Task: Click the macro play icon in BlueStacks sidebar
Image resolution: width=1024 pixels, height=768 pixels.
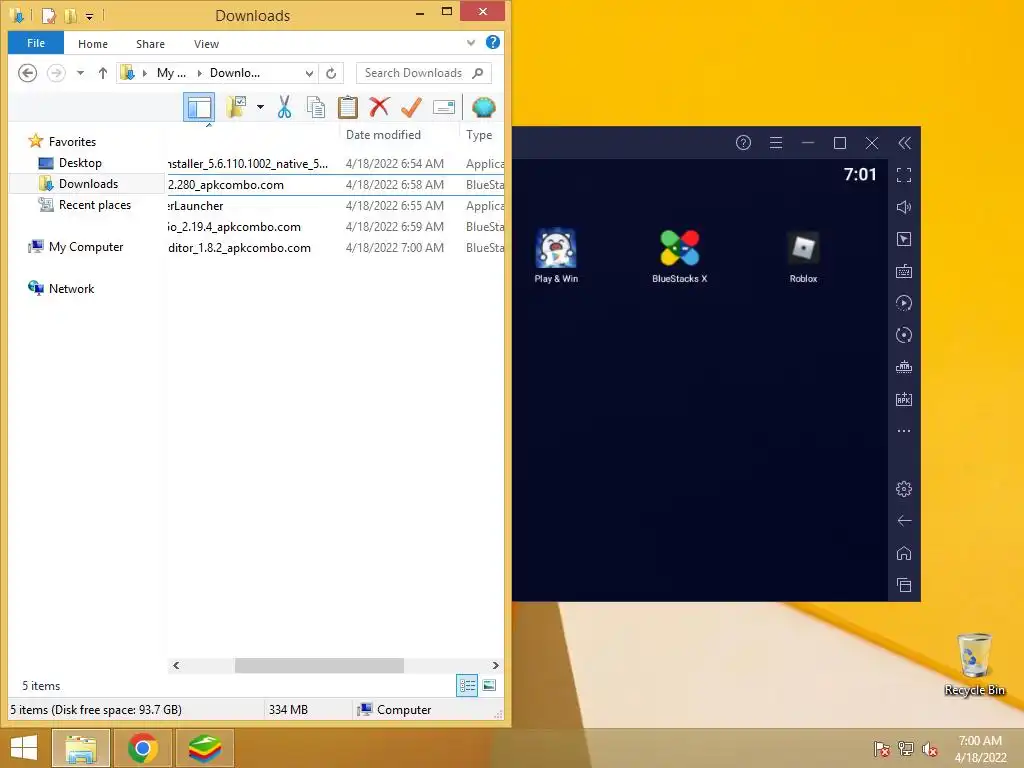Action: 904,303
